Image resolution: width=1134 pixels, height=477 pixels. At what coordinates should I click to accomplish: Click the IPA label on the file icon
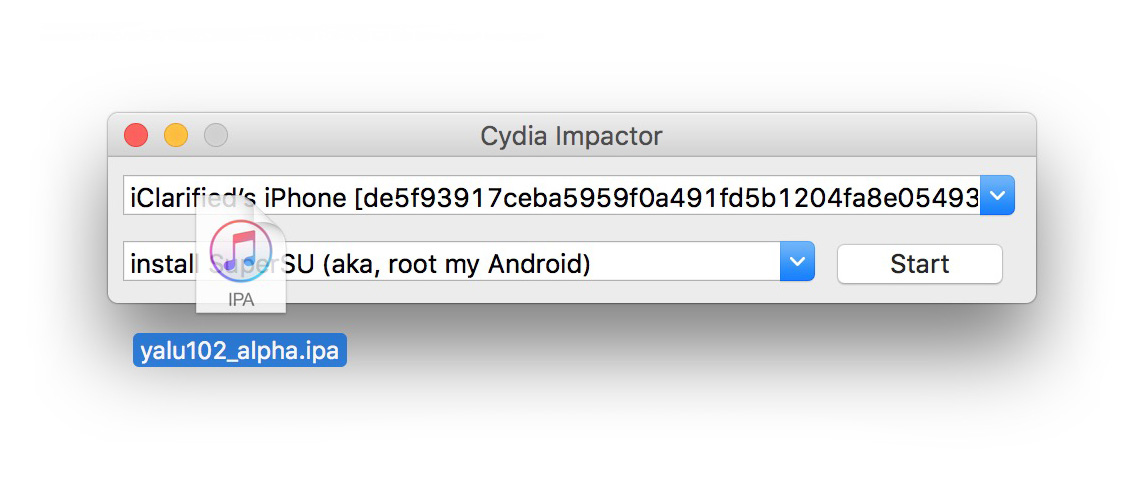point(241,298)
